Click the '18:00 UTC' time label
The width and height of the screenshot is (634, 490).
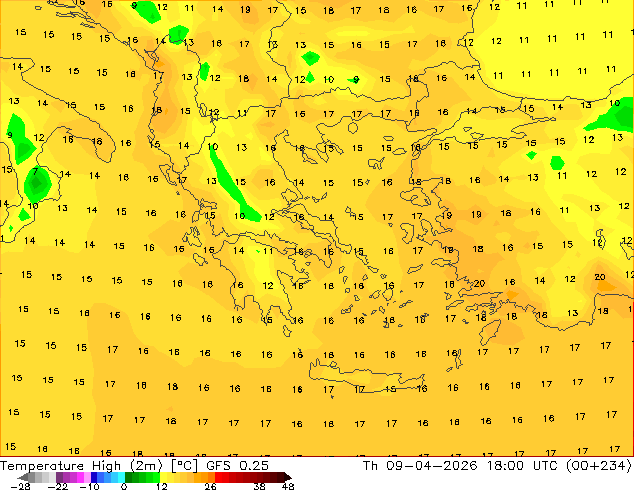coord(524,466)
